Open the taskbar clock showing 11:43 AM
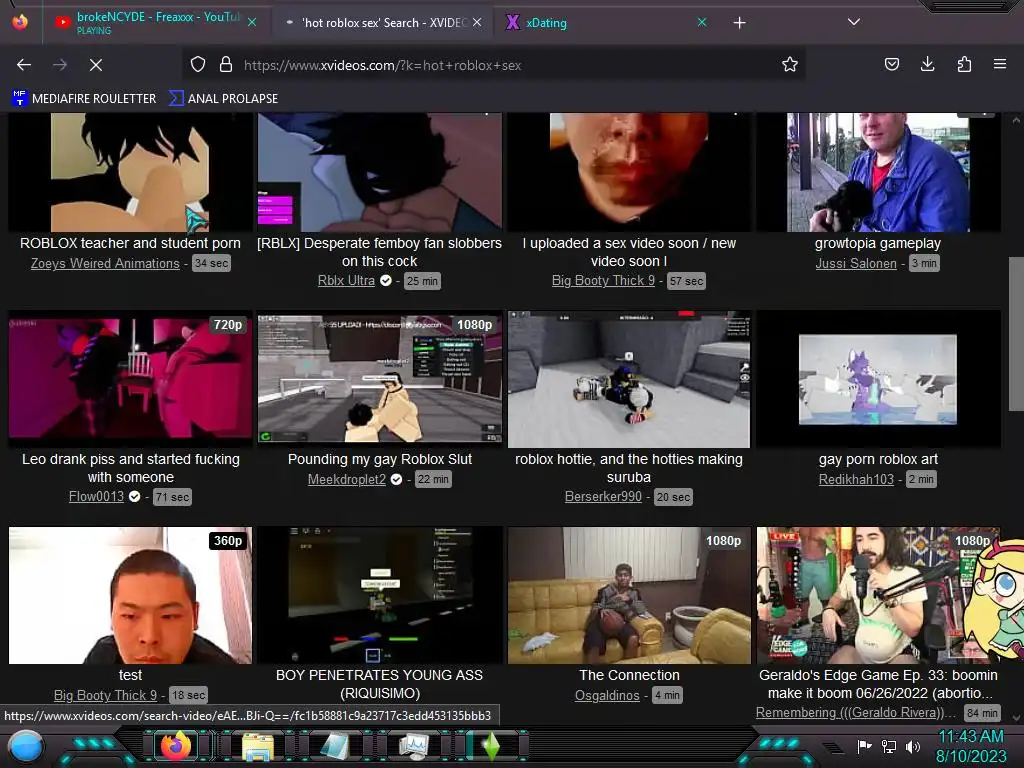Image resolution: width=1024 pixels, height=768 pixels. coord(971,746)
